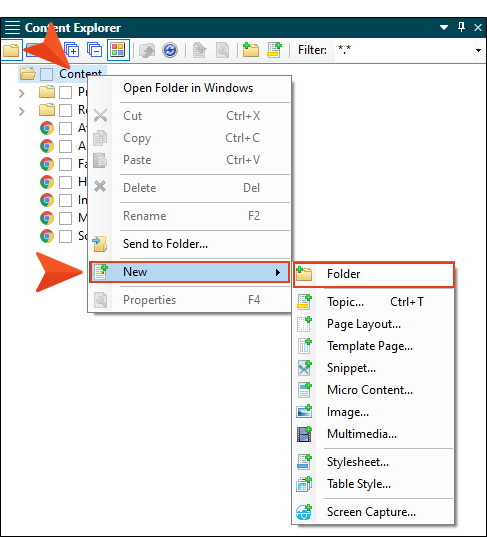Click the Filter text field
Viewport: 487px width, 537px height.
click(403, 50)
